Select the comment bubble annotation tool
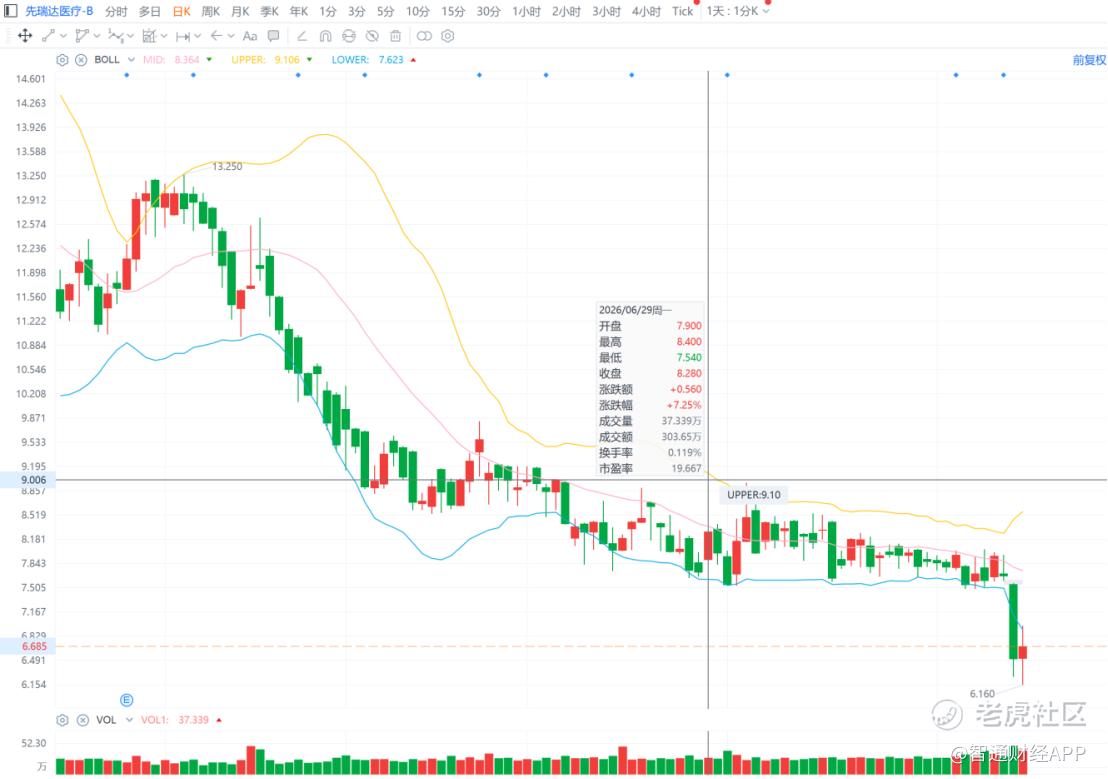This screenshot has width=1108, height=779. 273,35
